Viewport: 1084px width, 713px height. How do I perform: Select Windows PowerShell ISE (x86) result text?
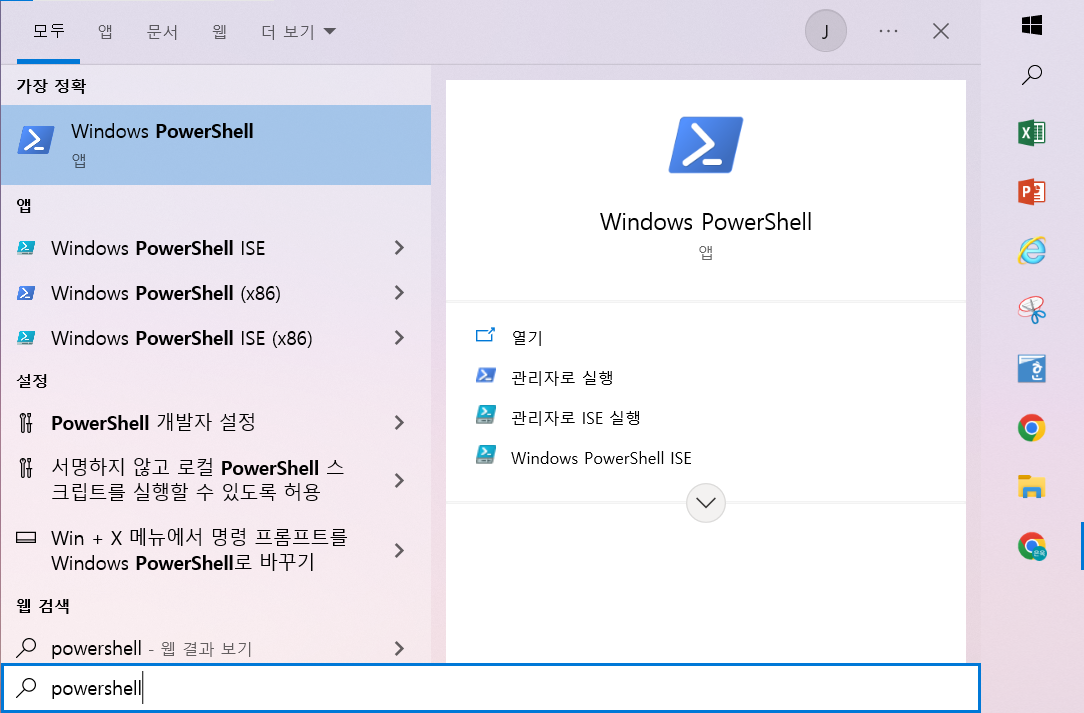(x=182, y=338)
